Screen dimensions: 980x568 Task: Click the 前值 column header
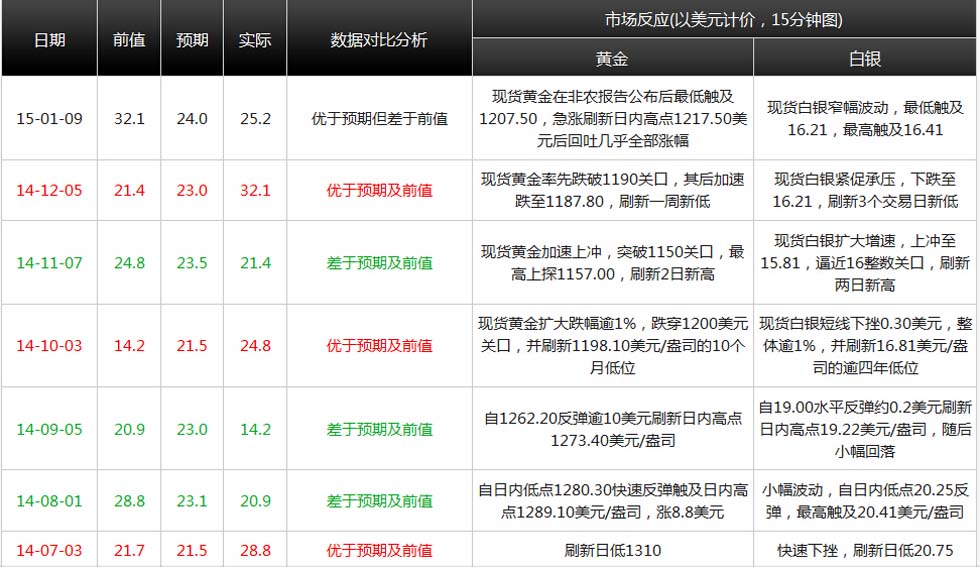(x=129, y=39)
